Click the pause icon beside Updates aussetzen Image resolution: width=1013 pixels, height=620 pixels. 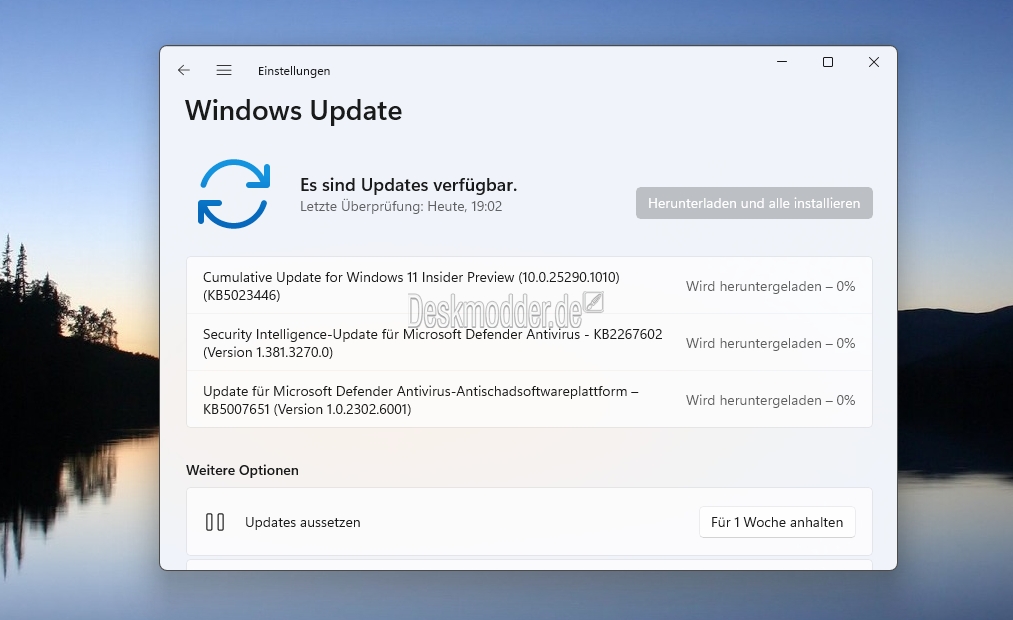(x=214, y=522)
